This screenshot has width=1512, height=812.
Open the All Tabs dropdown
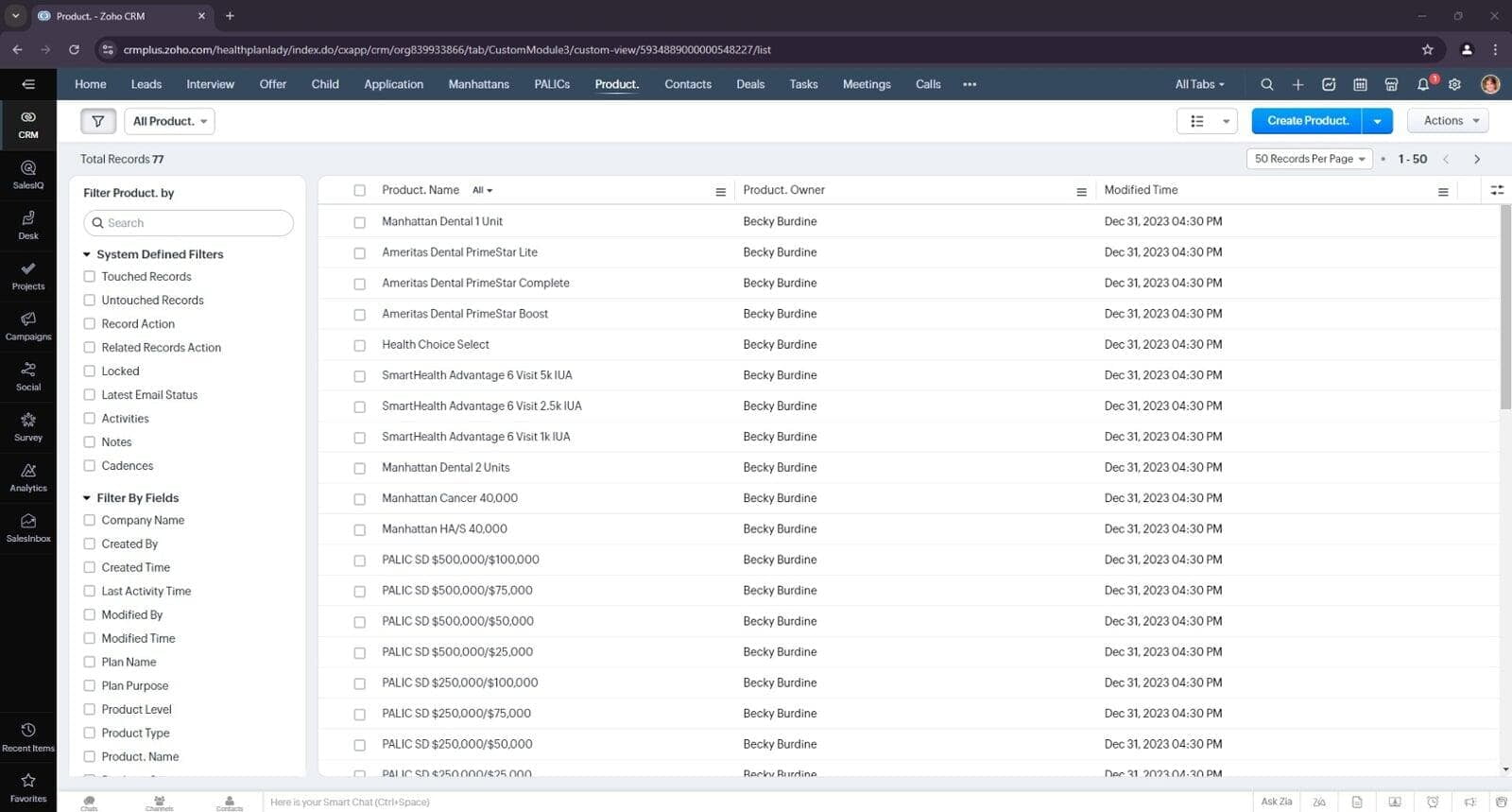point(1199,84)
